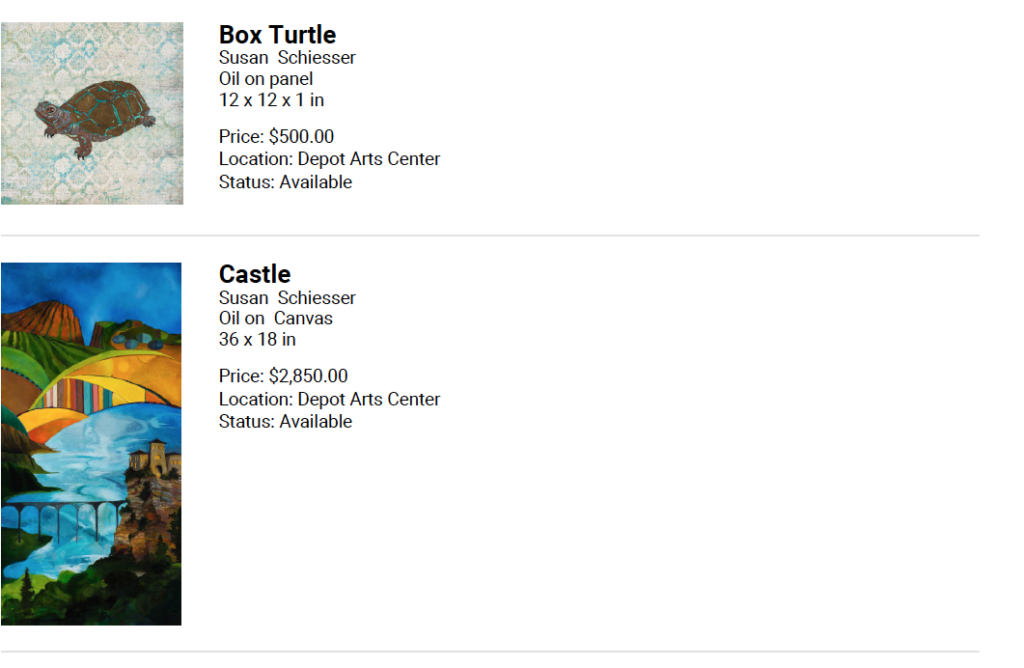Viewport: 1024px width, 668px height.
Task: Click the Oil on Canvas medium text
Action: 276,319
